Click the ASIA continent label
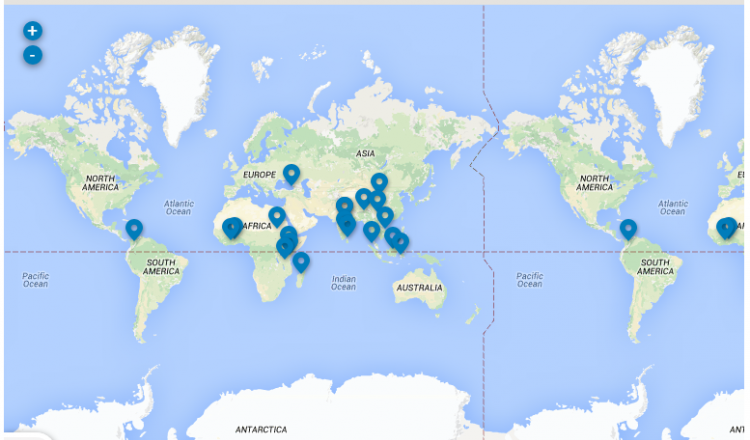The height and width of the screenshot is (440, 750). click(x=365, y=153)
